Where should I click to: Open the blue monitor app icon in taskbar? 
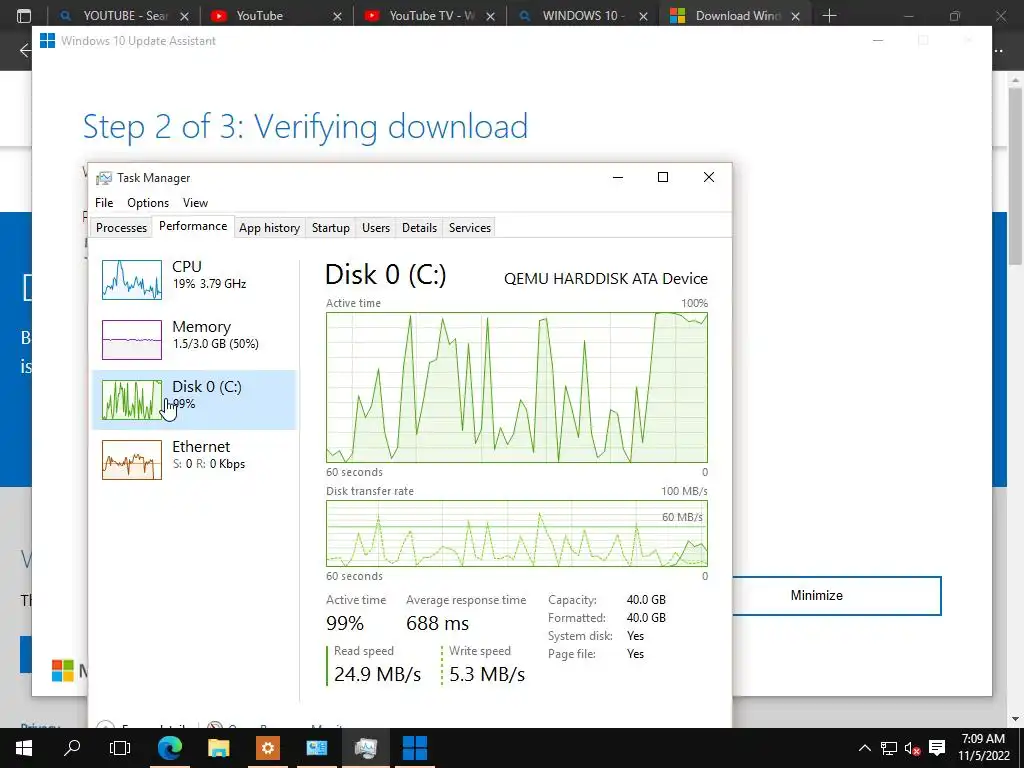(x=317, y=748)
